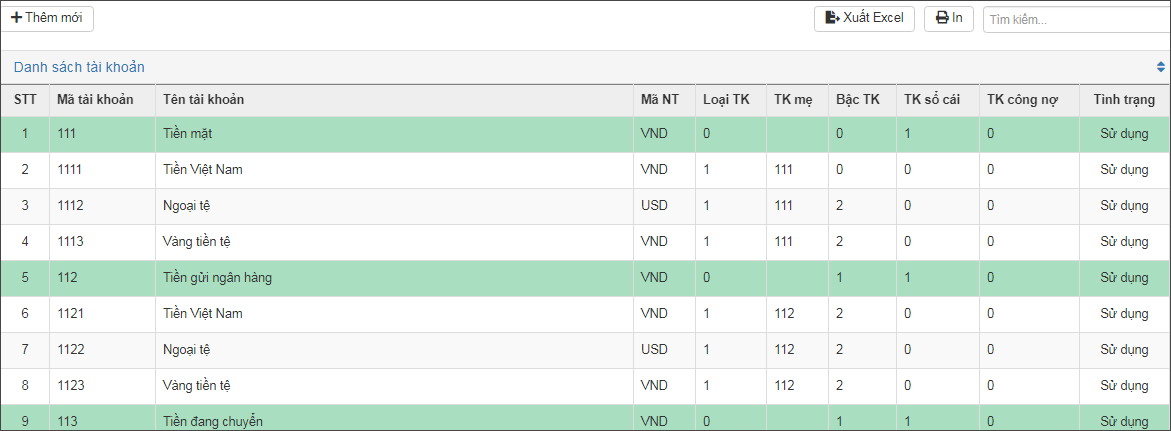Select account 1112 Ngoại tệ row
Viewport: 1171px width, 431px height.
pyautogui.click(x=586, y=206)
